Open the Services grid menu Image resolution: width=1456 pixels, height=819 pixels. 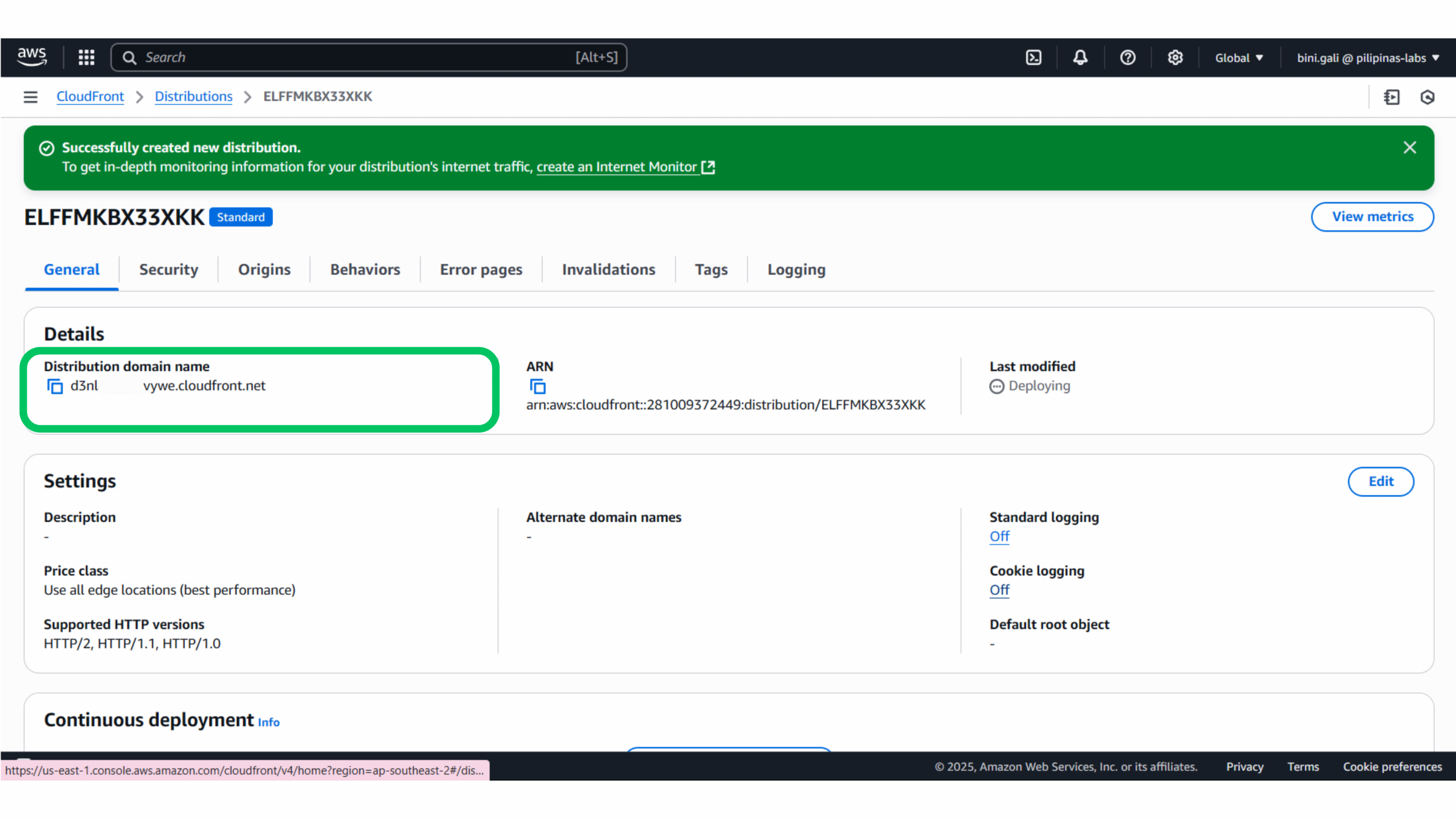(x=86, y=57)
